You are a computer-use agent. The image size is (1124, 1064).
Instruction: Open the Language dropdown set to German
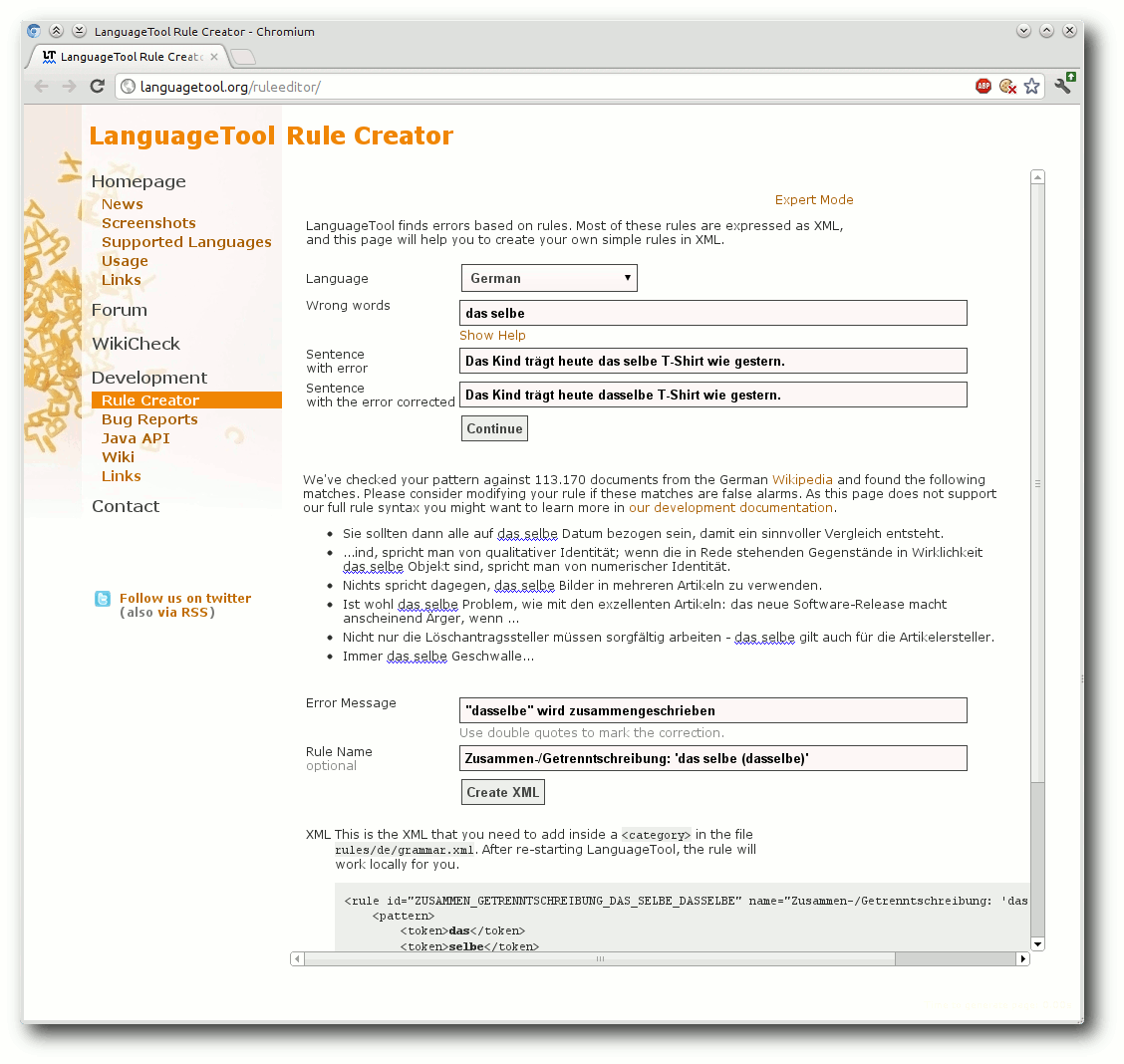[x=549, y=278]
